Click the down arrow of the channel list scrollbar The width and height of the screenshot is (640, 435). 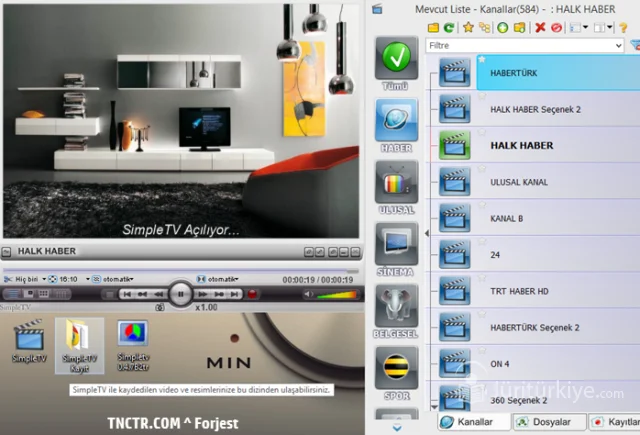[434, 407]
